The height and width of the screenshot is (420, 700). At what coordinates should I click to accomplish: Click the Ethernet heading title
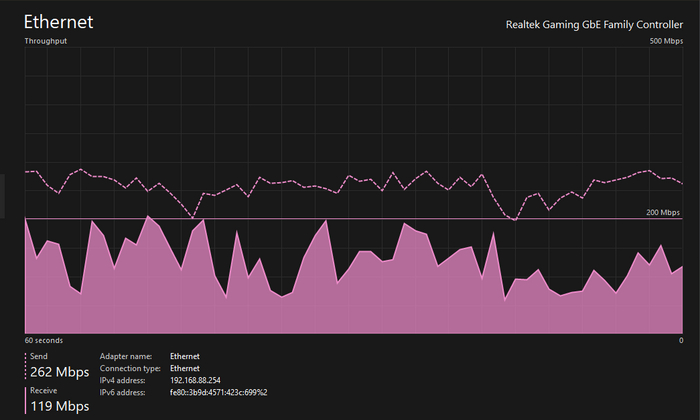[x=58, y=22]
